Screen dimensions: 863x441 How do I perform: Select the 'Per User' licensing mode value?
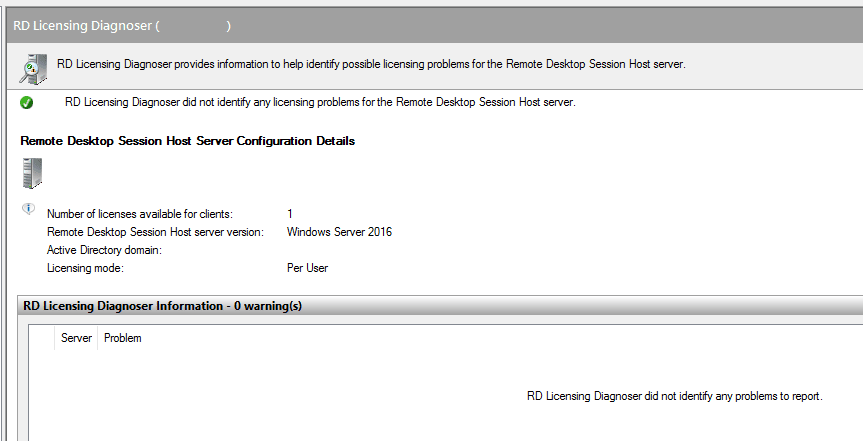(307, 268)
